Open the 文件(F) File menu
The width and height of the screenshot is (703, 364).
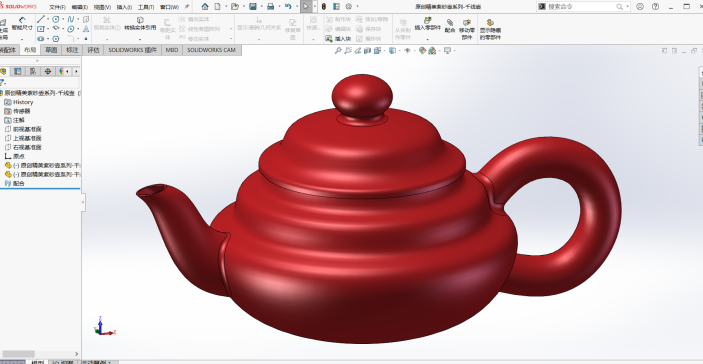point(57,7)
